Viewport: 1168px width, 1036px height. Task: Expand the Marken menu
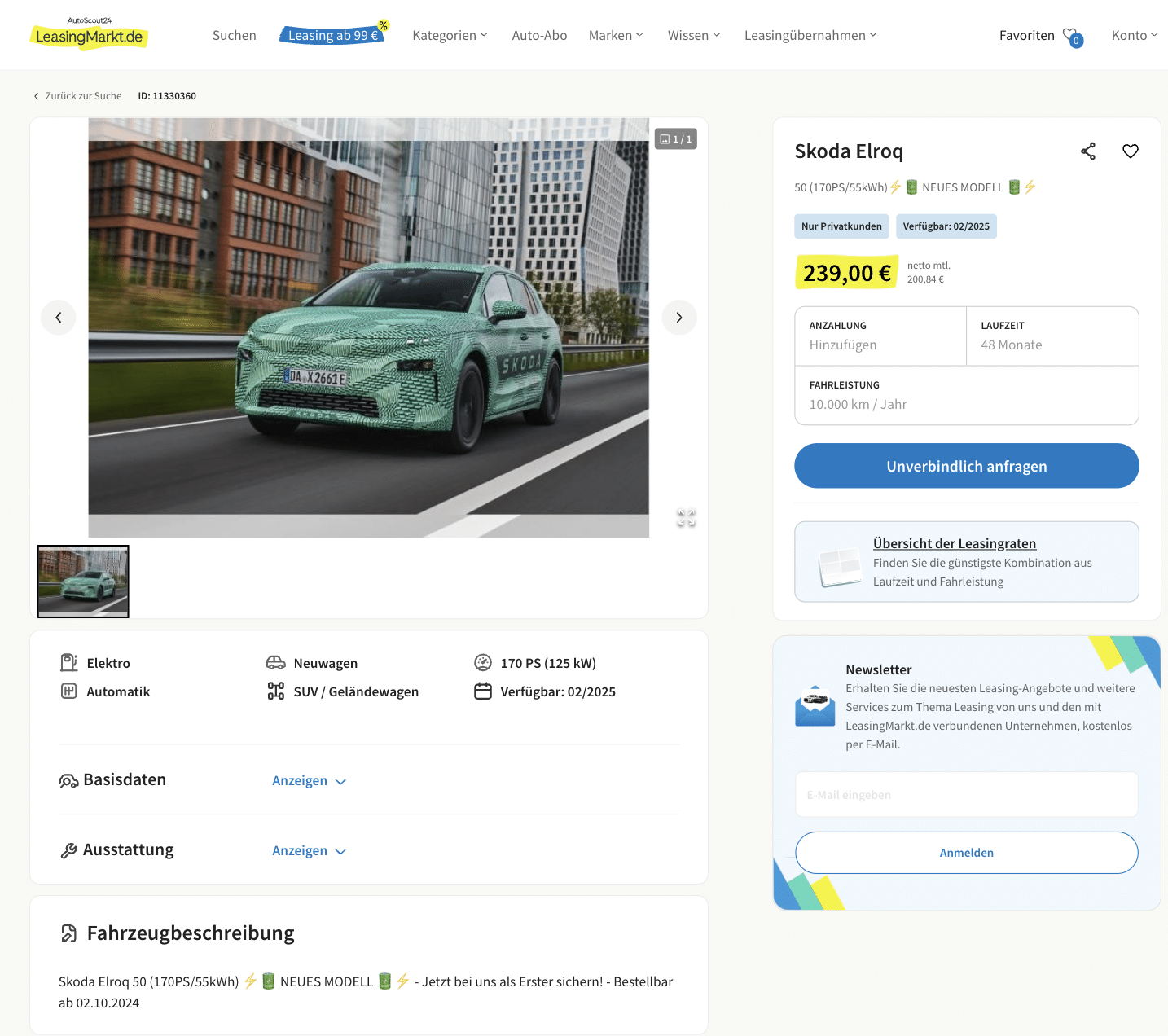tap(617, 36)
